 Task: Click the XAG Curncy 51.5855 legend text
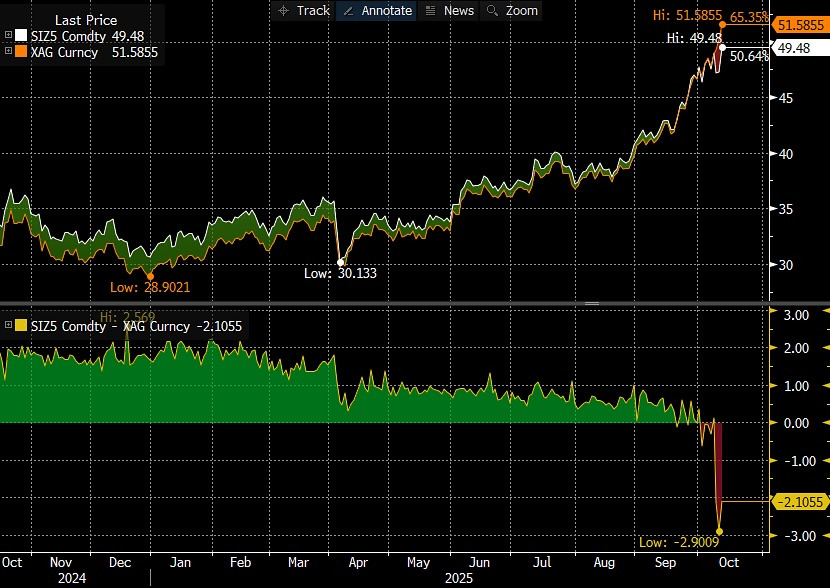click(94, 52)
